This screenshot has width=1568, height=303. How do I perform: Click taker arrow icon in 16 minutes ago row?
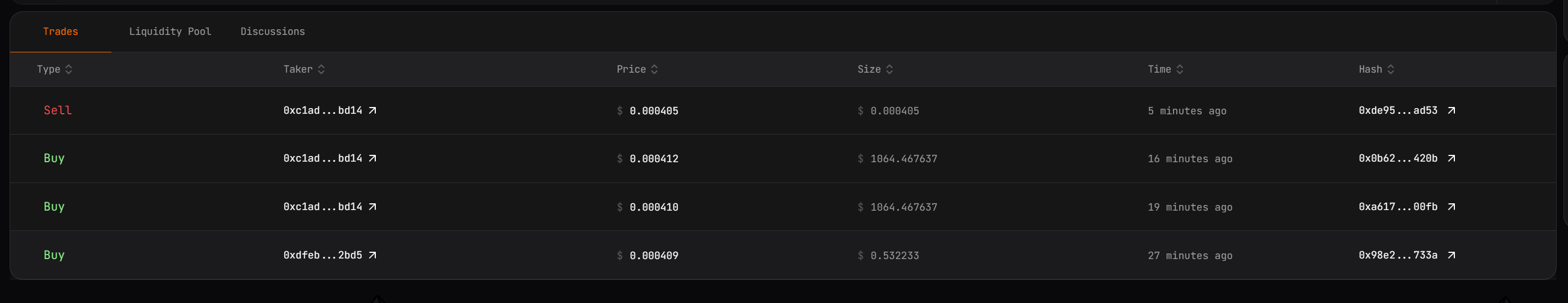372,158
